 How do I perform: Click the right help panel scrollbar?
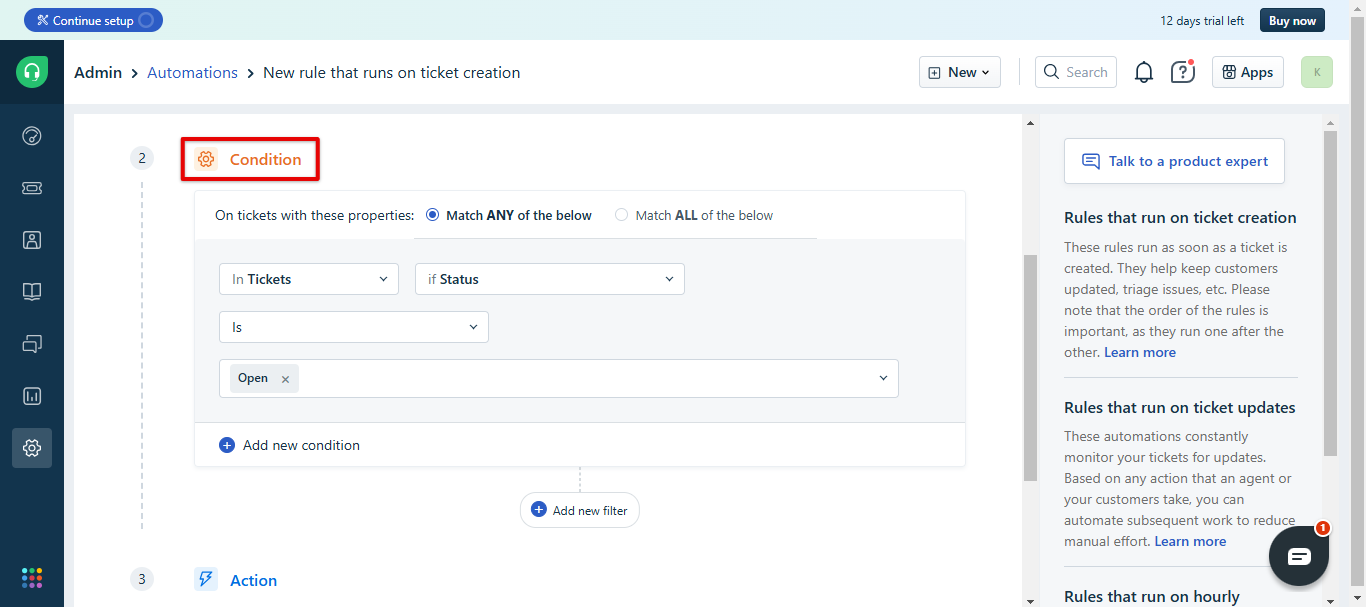1329,293
